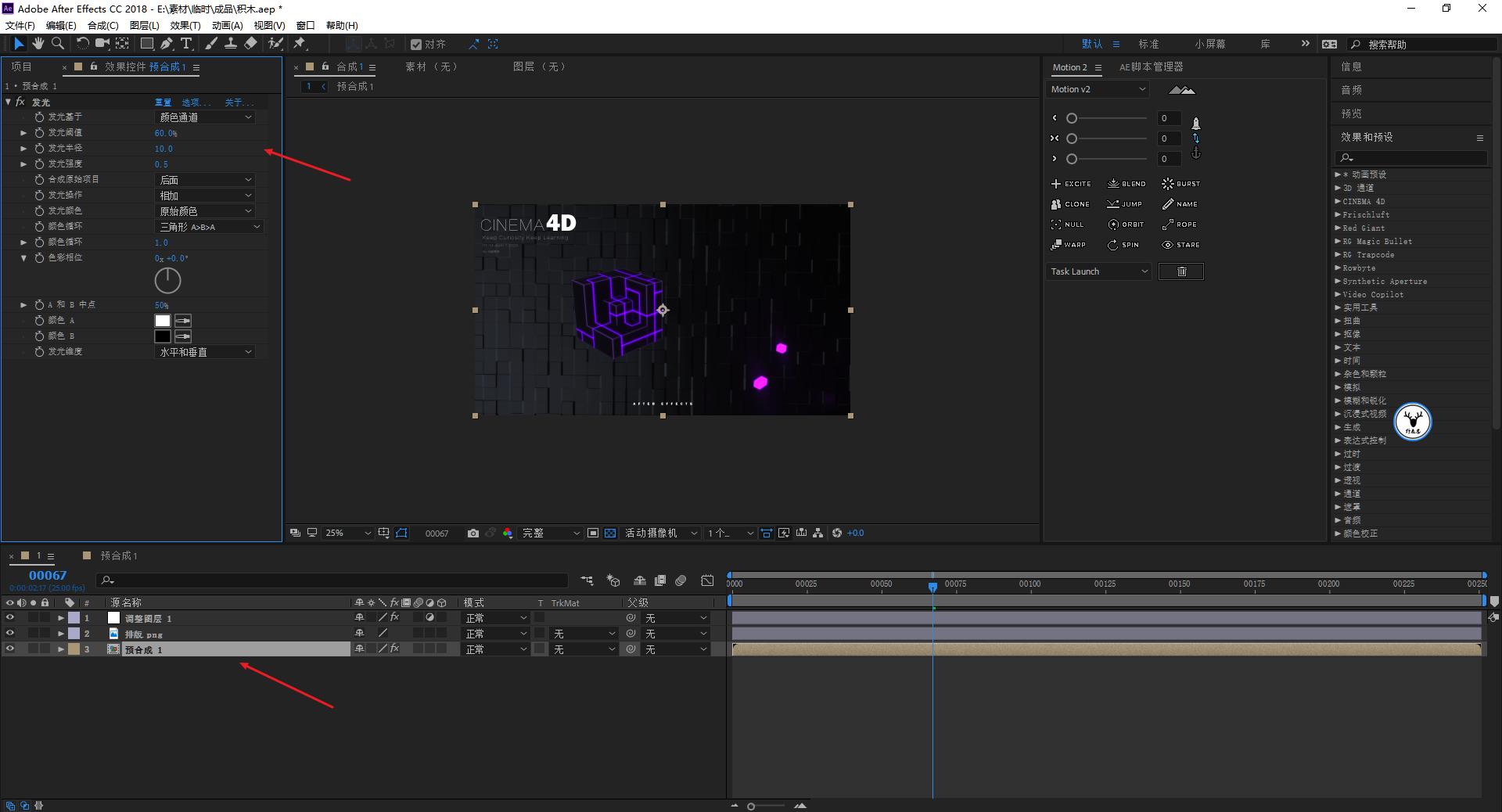
Task: Open the blend mode dropdown for 预合成 1
Action: tap(494, 649)
